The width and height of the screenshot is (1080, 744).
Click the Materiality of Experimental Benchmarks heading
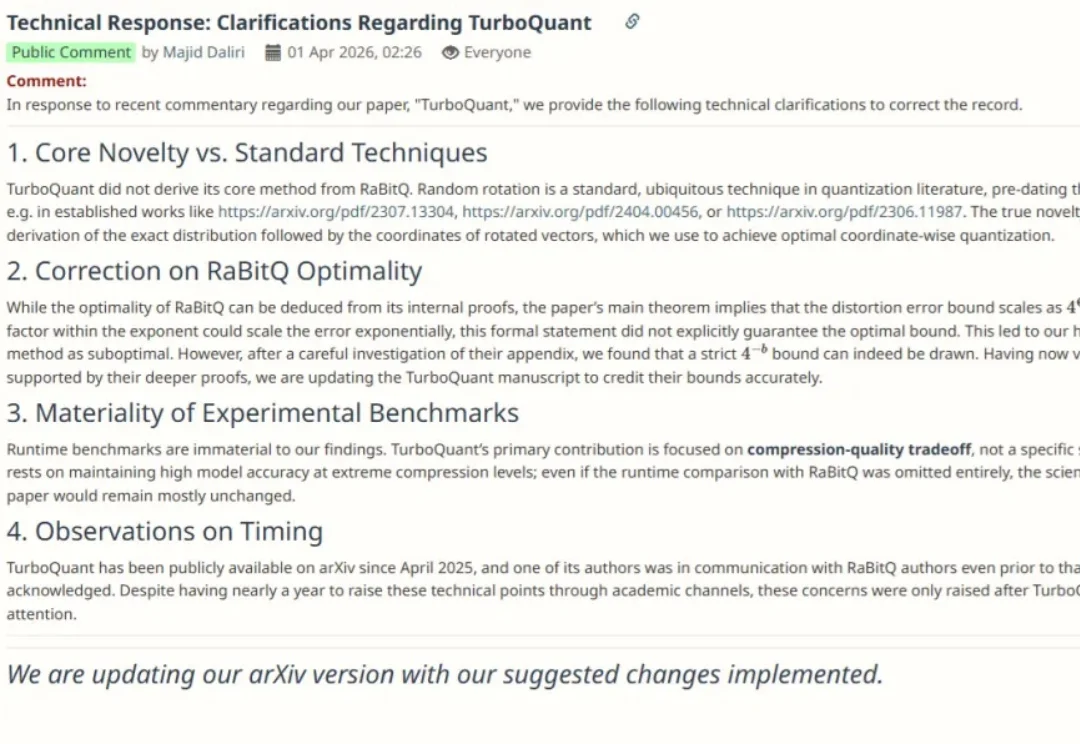[x=262, y=413]
